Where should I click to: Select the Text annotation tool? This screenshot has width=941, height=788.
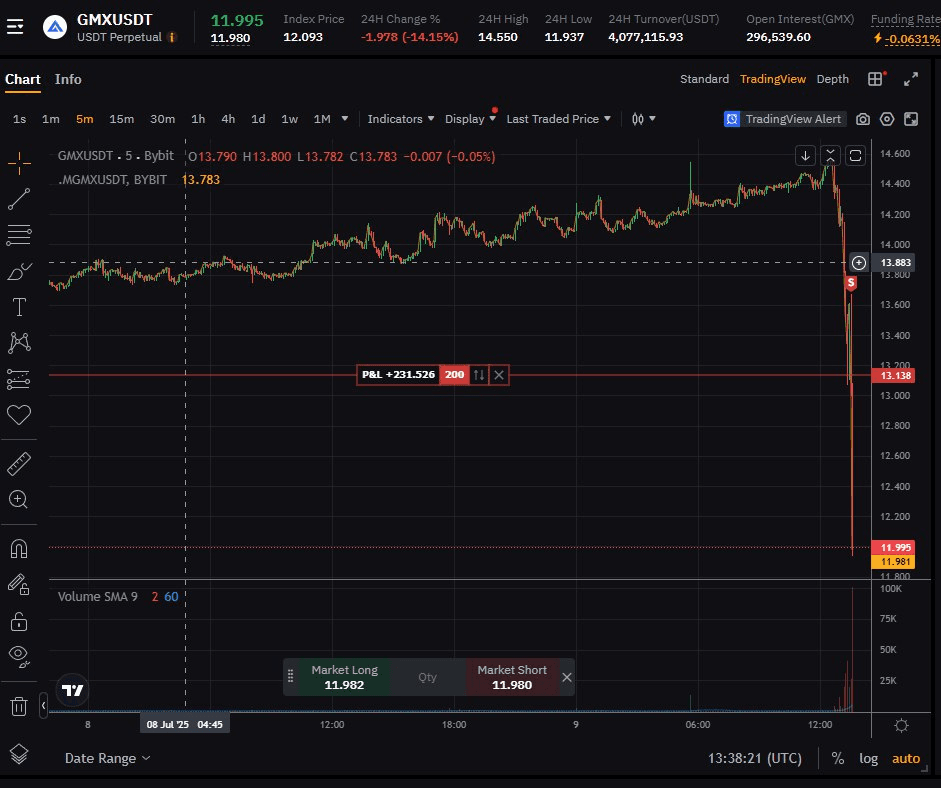click(19, 307)
